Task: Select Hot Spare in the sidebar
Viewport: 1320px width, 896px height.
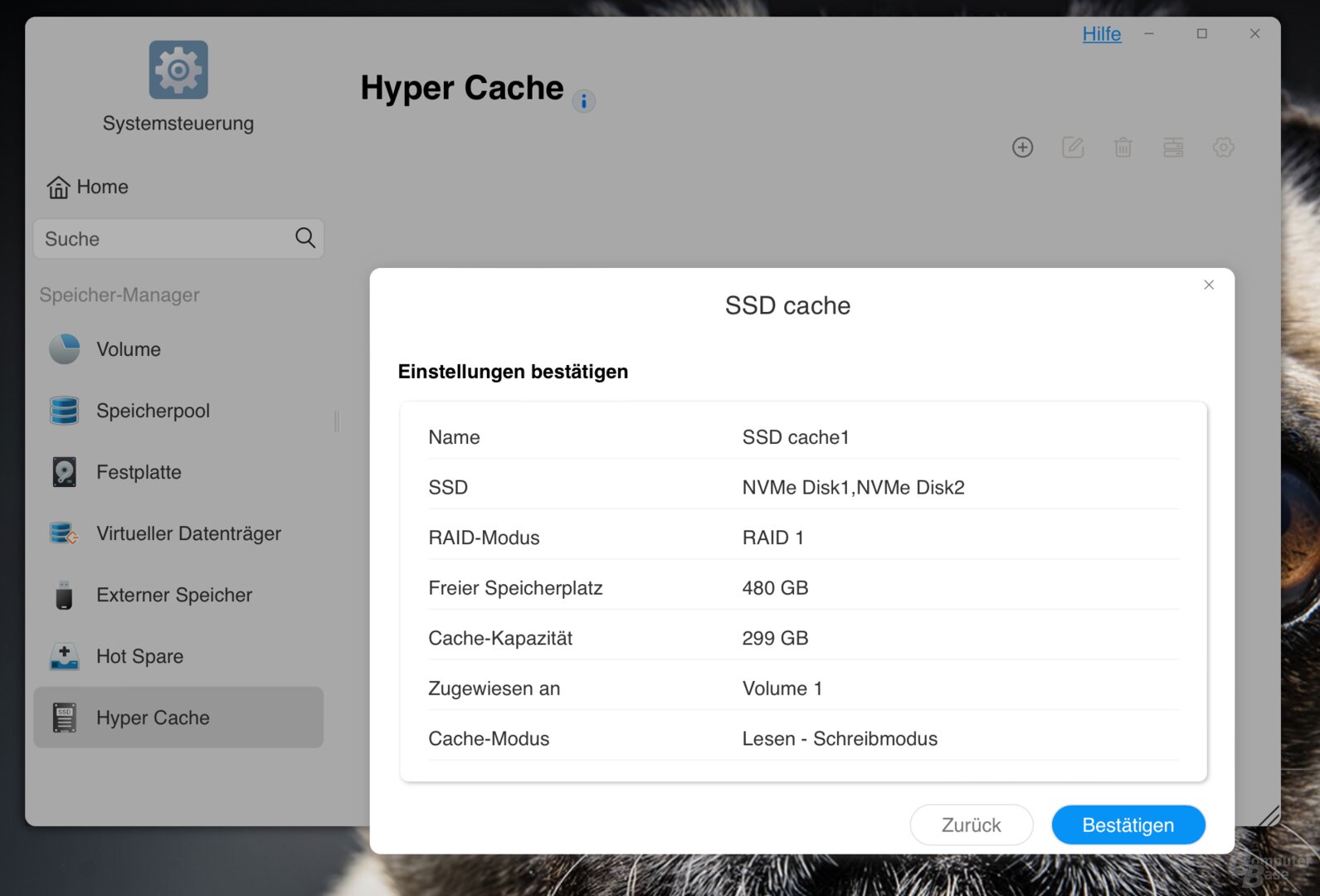Action: tap(139, 656)
